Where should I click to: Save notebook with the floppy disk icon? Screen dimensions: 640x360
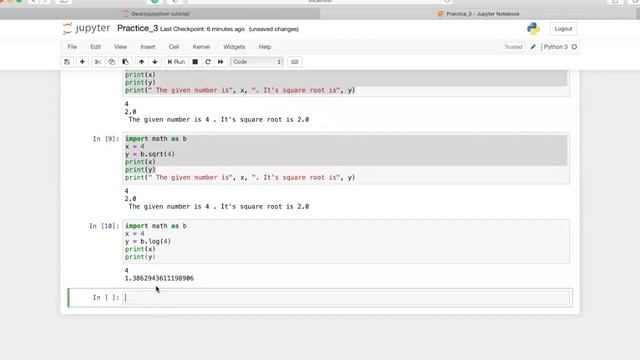67,62
